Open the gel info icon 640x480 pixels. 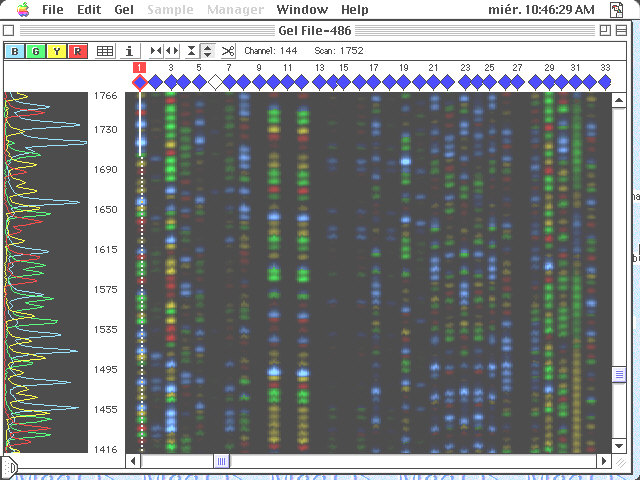(x=130, y=51)
